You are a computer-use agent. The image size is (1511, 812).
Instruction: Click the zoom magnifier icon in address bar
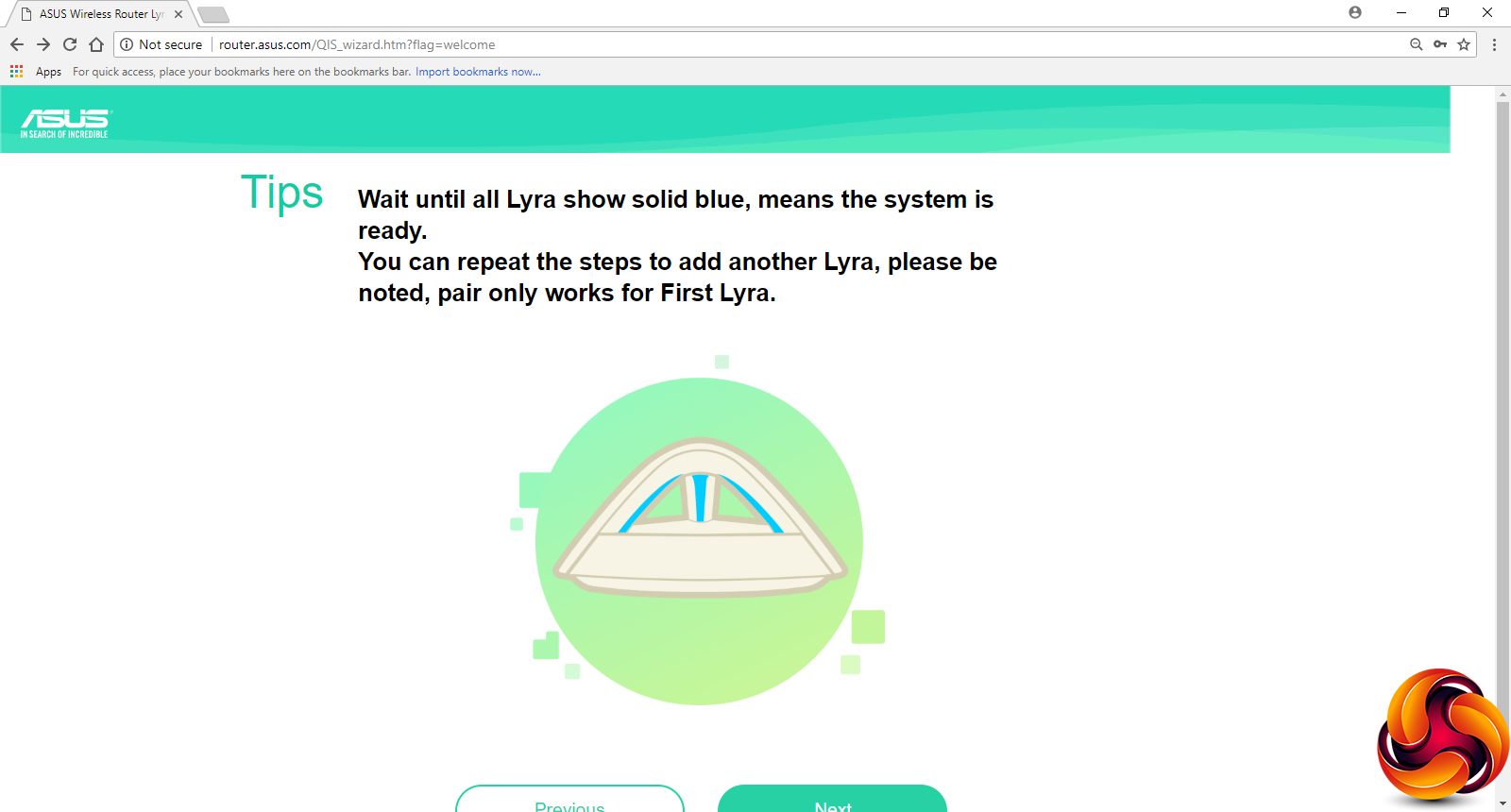[1416, 44]
